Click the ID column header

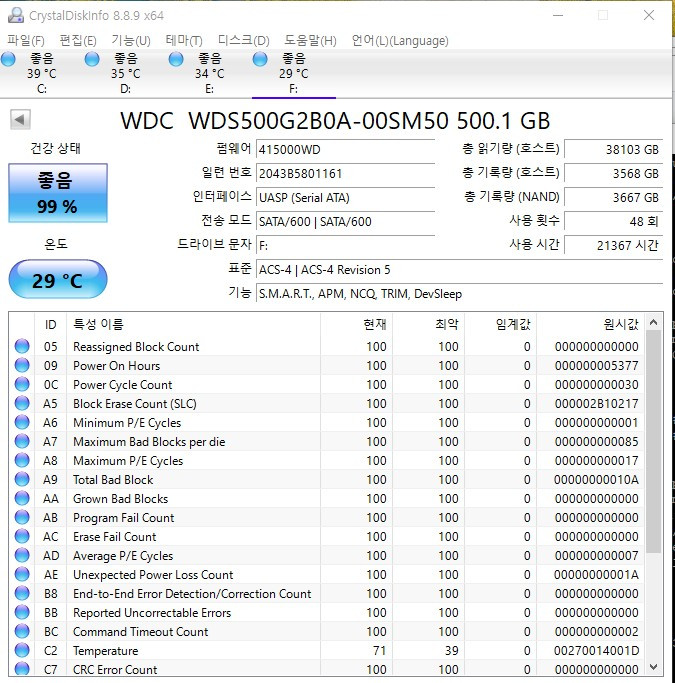51,325
